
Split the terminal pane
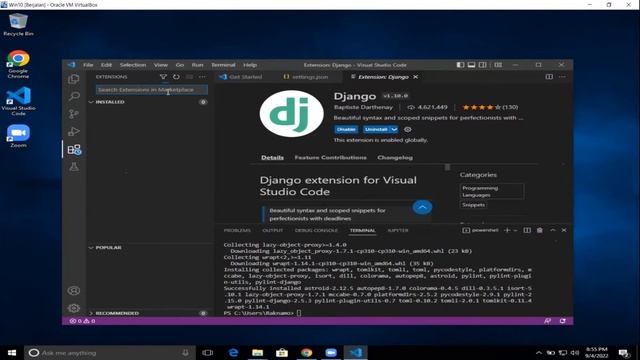pyautogui.click(x=527, y=230)
